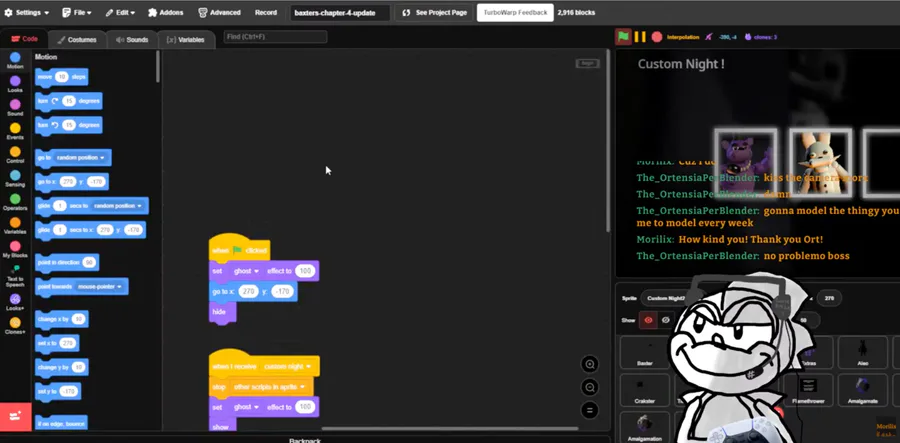Edit the project title field
The image size is (900, 443).
point(340,13)
